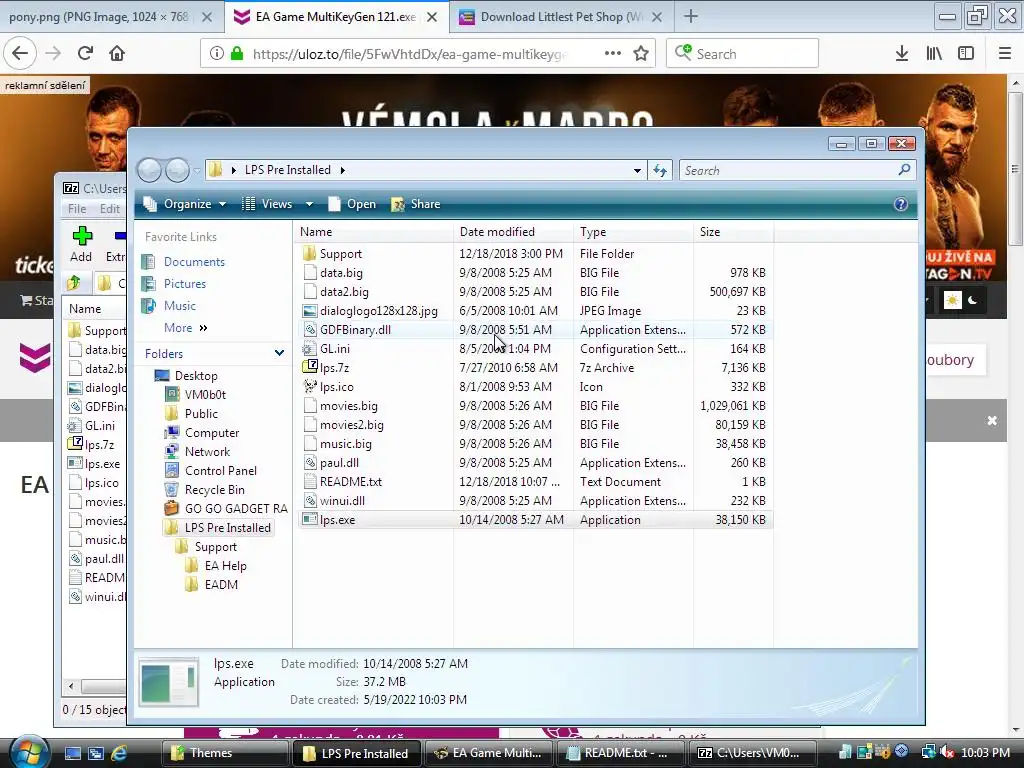The image size is (1024, 768).
Task: Sort by the Size column header
Action: [x=733, y=232]
